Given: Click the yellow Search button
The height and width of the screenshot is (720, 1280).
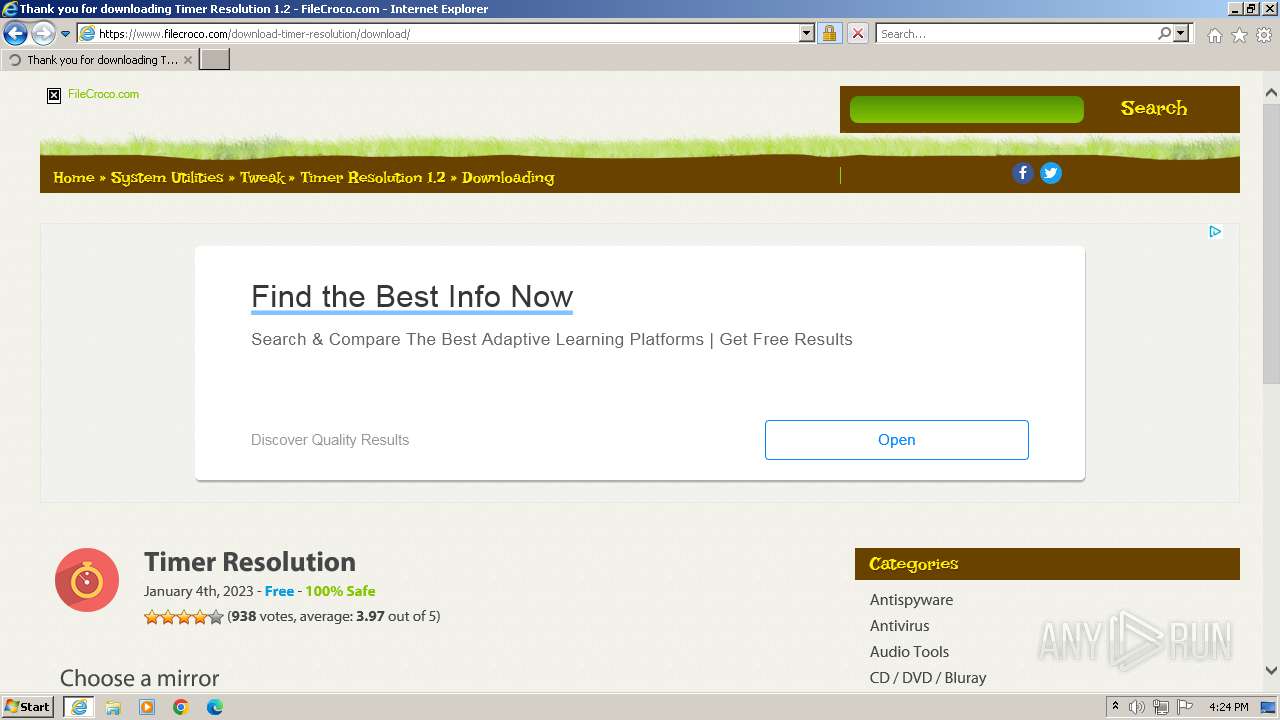Looking at the screenshot, I should (x=1154, y=108).
